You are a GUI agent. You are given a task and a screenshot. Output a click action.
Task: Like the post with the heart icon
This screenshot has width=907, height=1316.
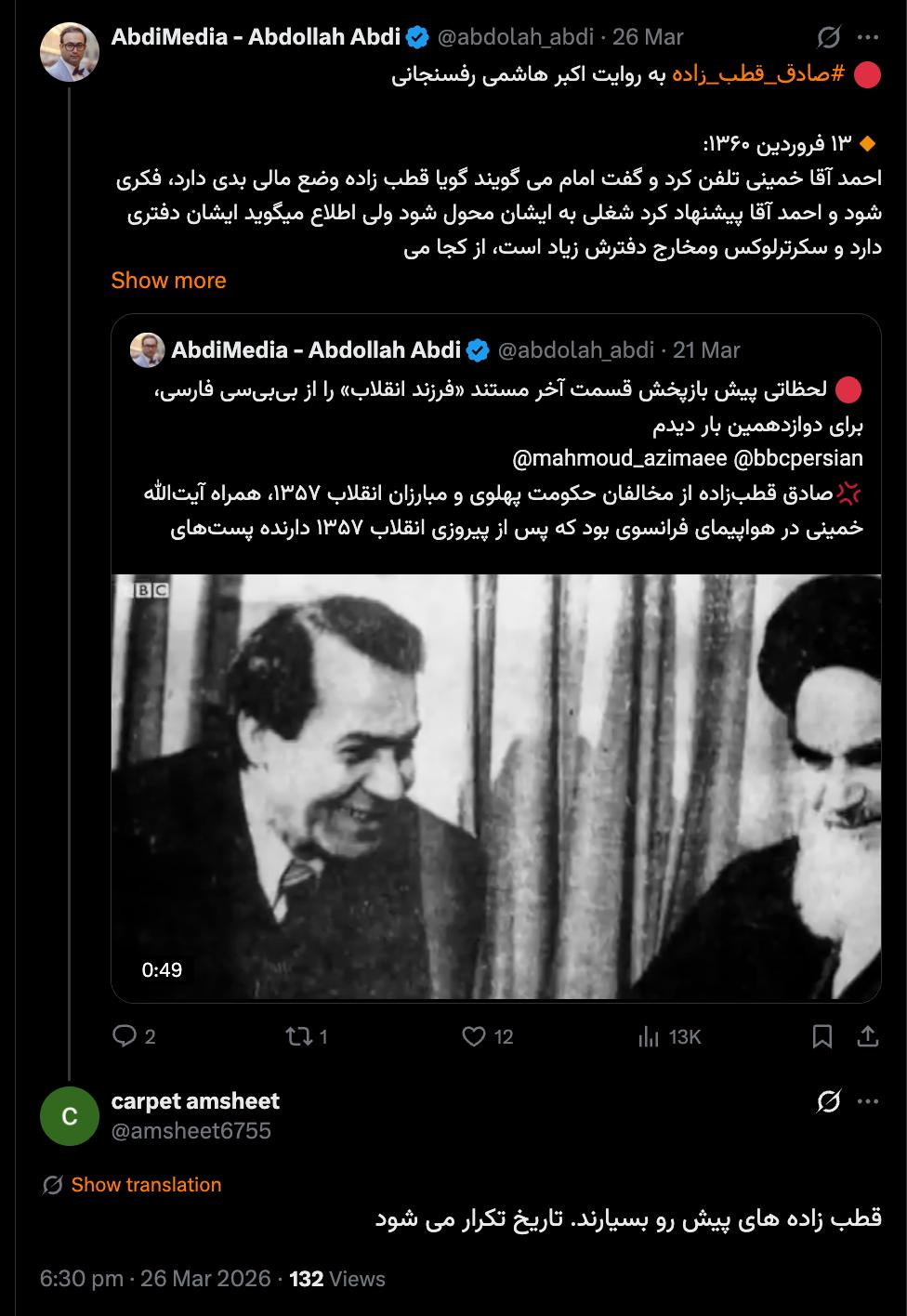(x=475, y=1036)
